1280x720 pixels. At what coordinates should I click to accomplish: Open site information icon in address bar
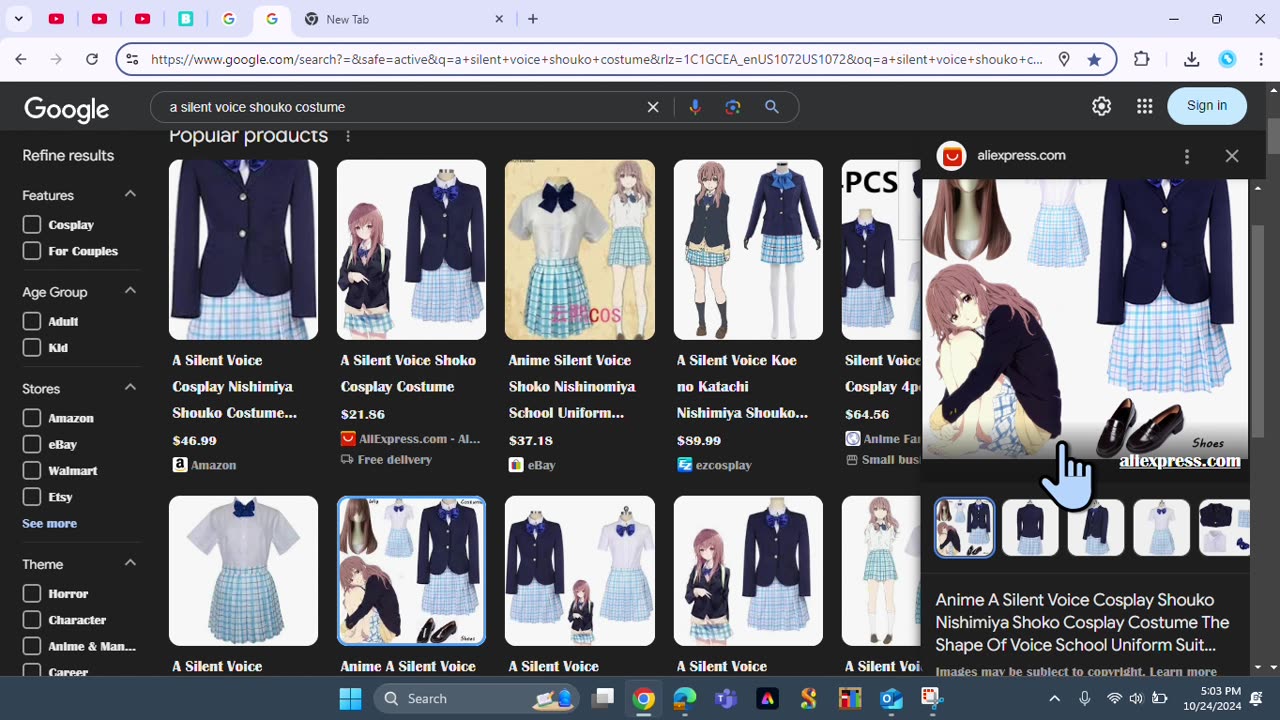[x=131, y=60]
